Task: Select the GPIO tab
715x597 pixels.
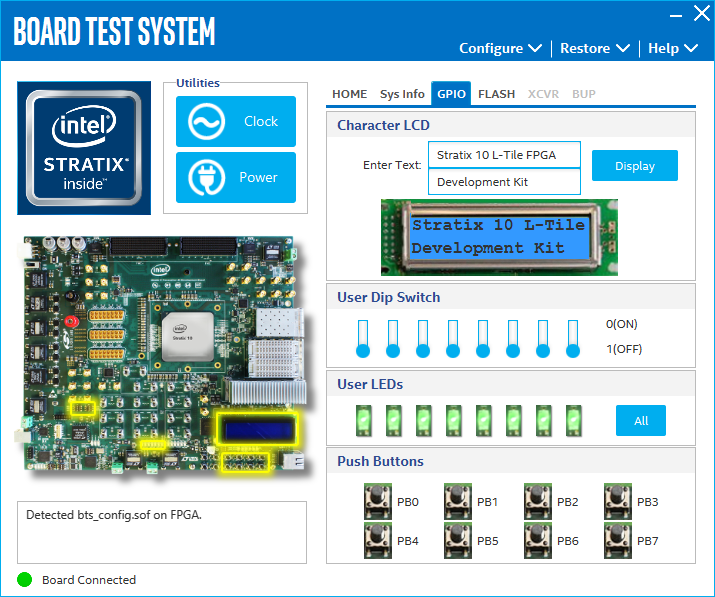Action: [451, 94]
